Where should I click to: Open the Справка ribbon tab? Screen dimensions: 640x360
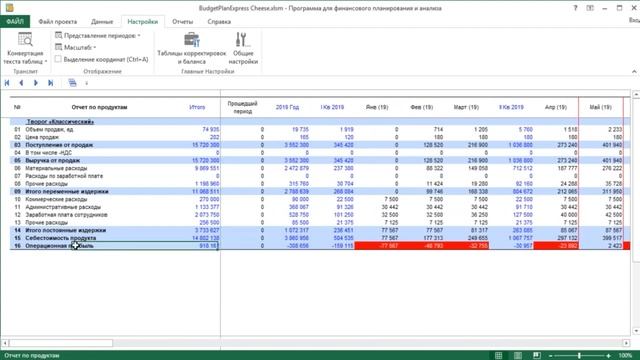tap(219, 22)
